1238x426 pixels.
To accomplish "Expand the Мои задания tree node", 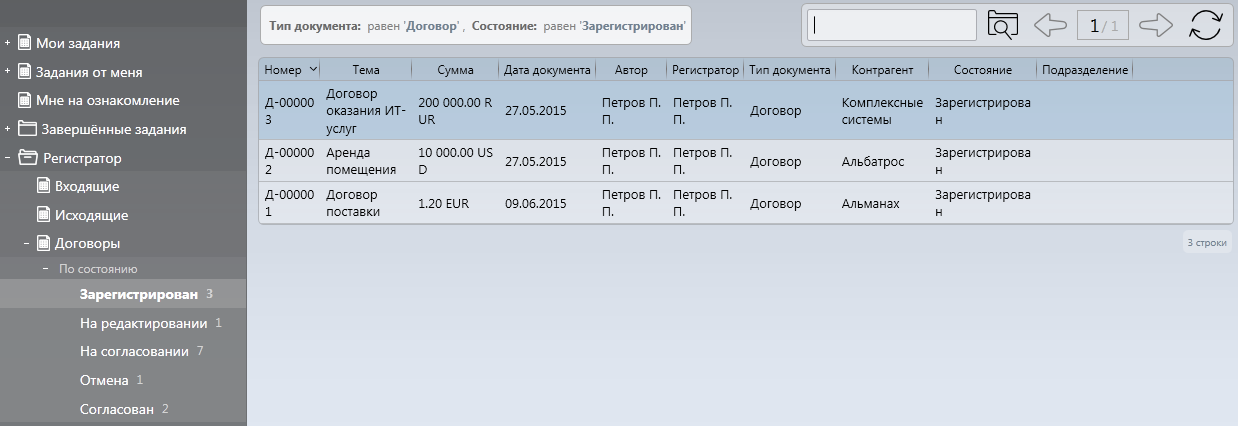I will [8, 43].
